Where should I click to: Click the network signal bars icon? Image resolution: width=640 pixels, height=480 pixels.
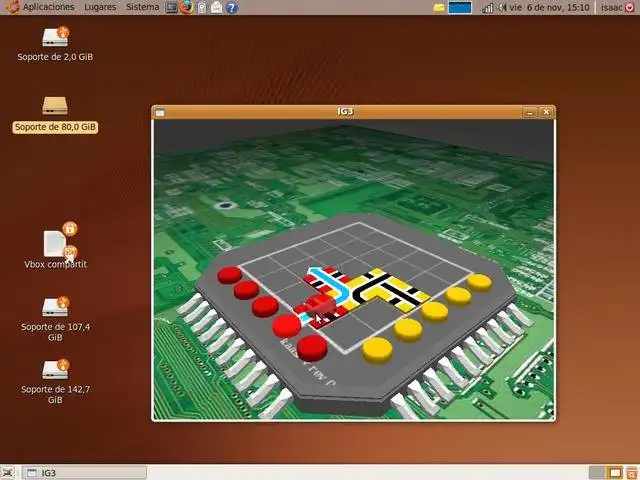[487, 7]
